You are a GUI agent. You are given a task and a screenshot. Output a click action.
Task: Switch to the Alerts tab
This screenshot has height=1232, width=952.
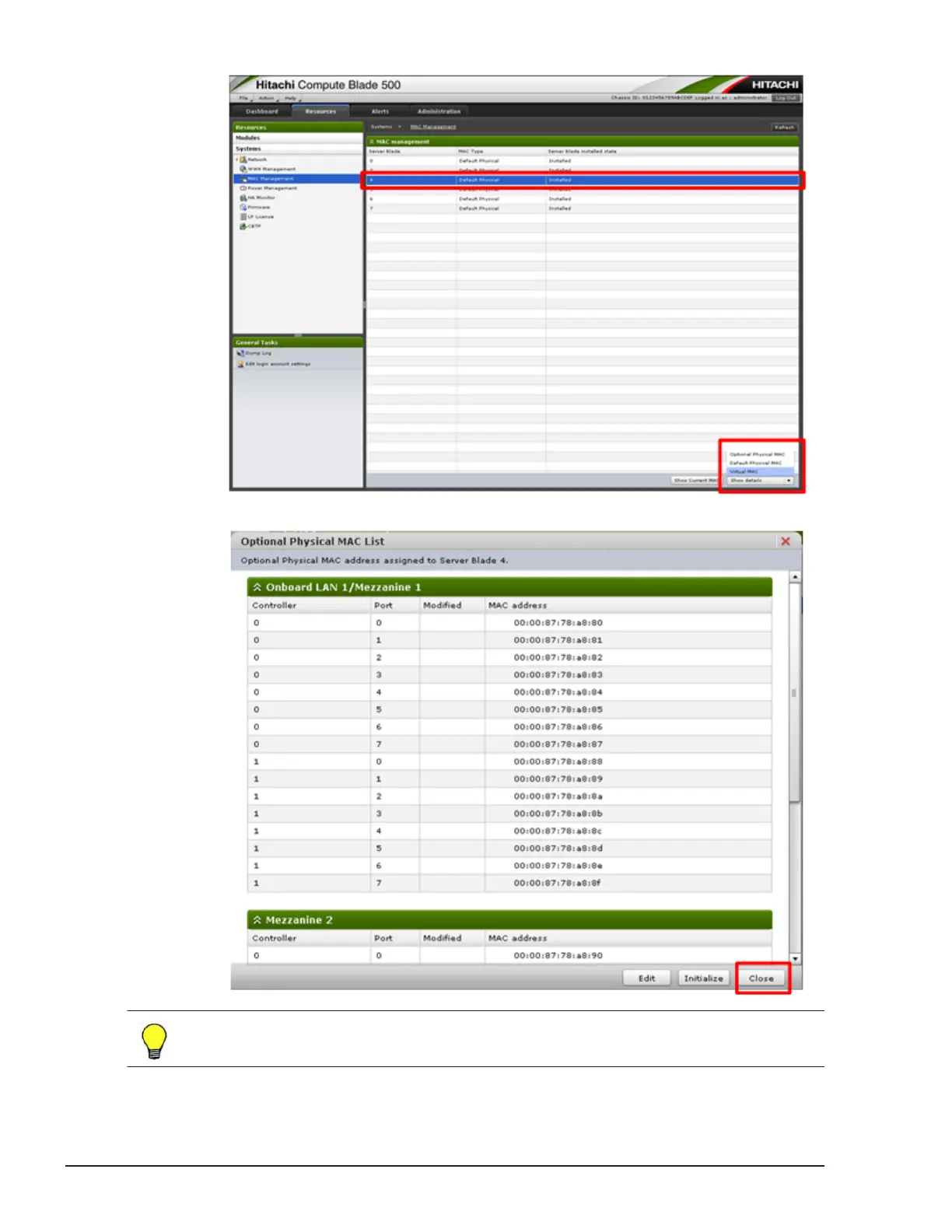coord(380,111)
